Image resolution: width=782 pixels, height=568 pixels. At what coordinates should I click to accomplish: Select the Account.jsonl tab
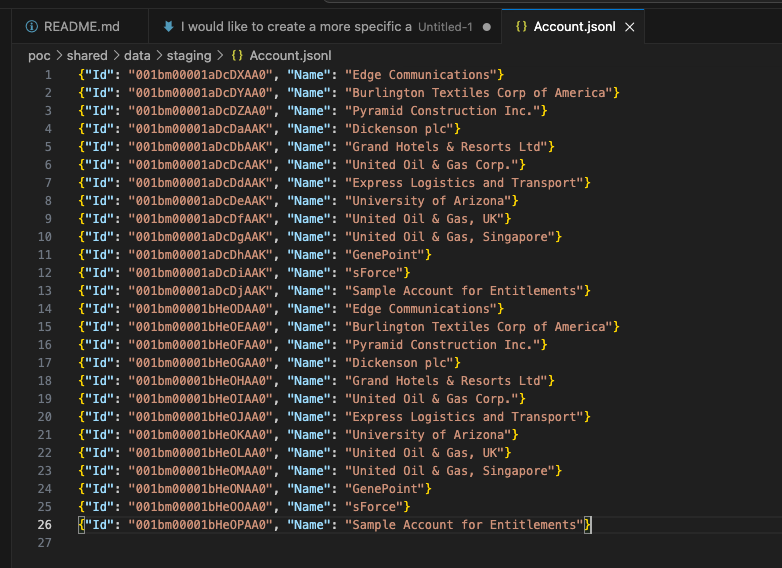click(574, 27)
